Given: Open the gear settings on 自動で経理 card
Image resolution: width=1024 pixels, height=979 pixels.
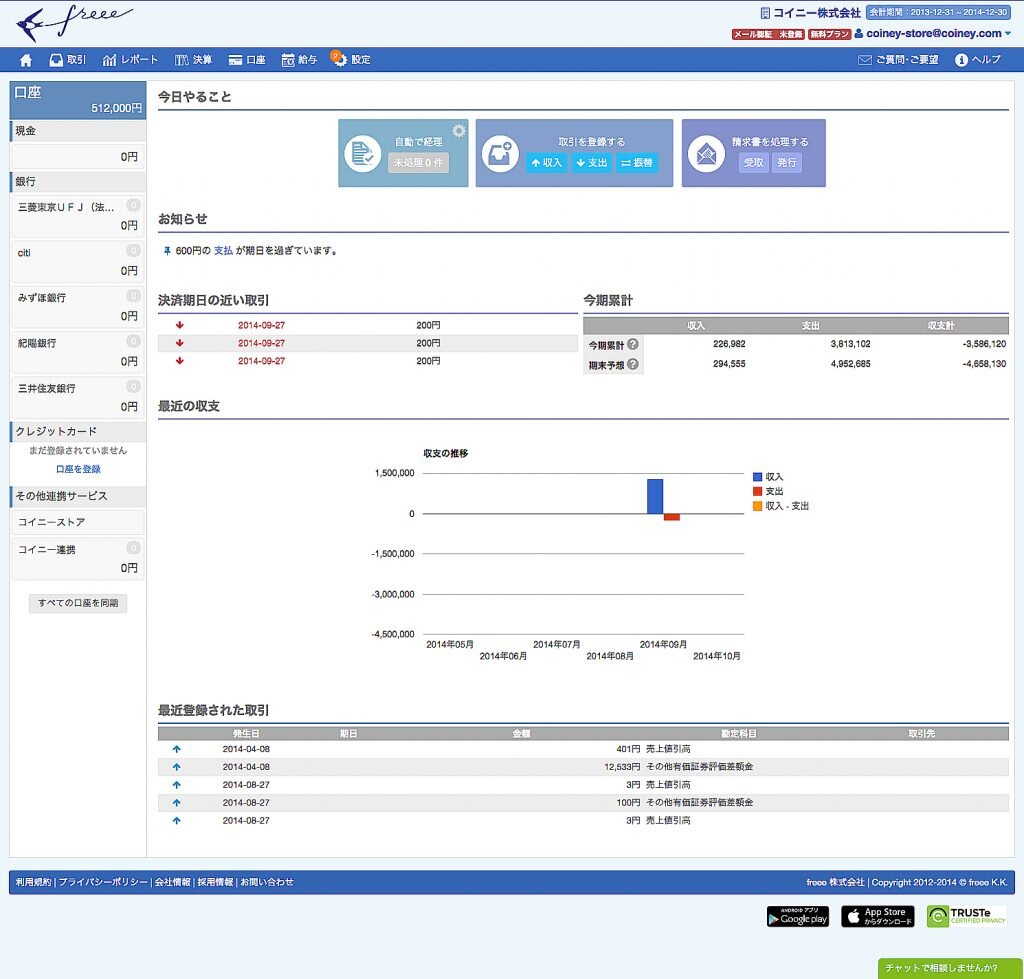Looking at the screenshot, I should click(x=458, y=131).
